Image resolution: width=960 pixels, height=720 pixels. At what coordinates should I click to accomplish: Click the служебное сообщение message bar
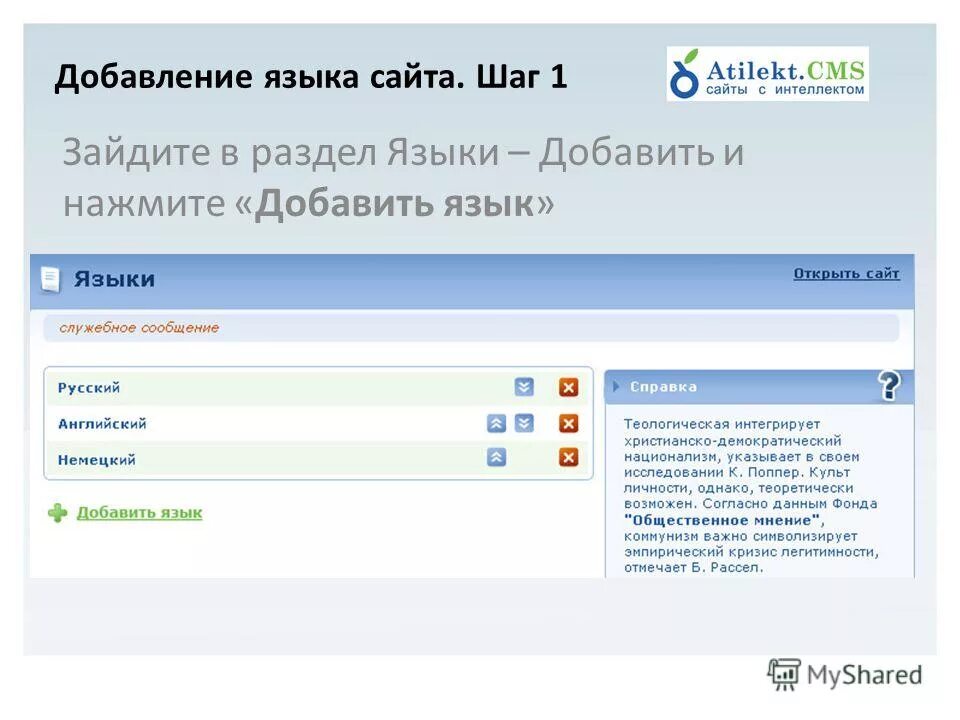pyautogui.click(x=141, y=325)
